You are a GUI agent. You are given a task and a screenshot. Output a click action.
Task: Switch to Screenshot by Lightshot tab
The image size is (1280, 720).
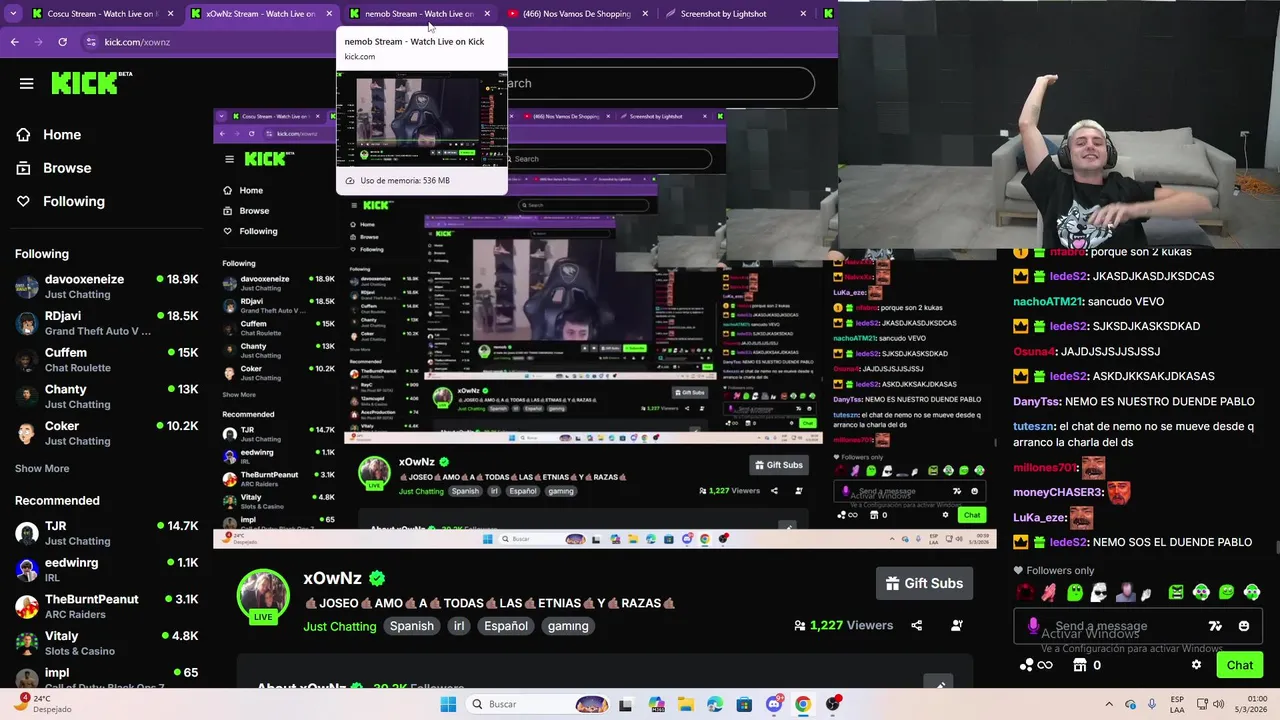click(x=735, y=14)
